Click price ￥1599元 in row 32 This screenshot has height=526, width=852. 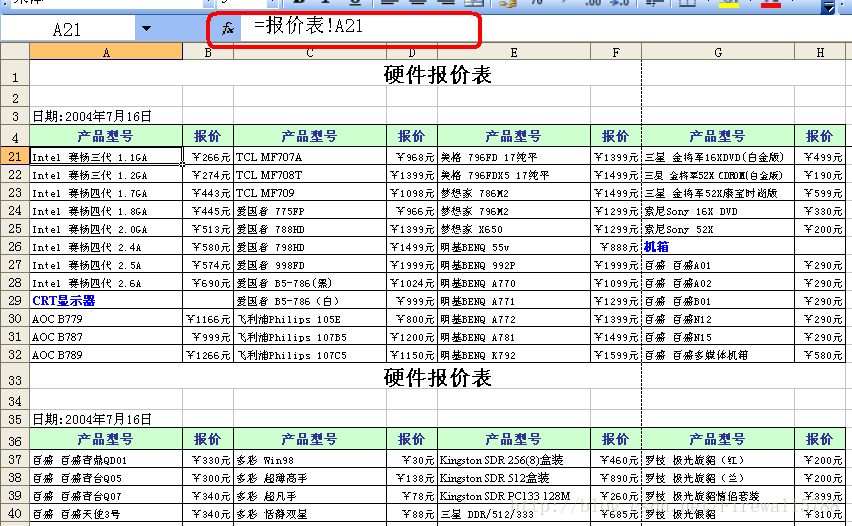pyautogui.click(x=616, y=355)
